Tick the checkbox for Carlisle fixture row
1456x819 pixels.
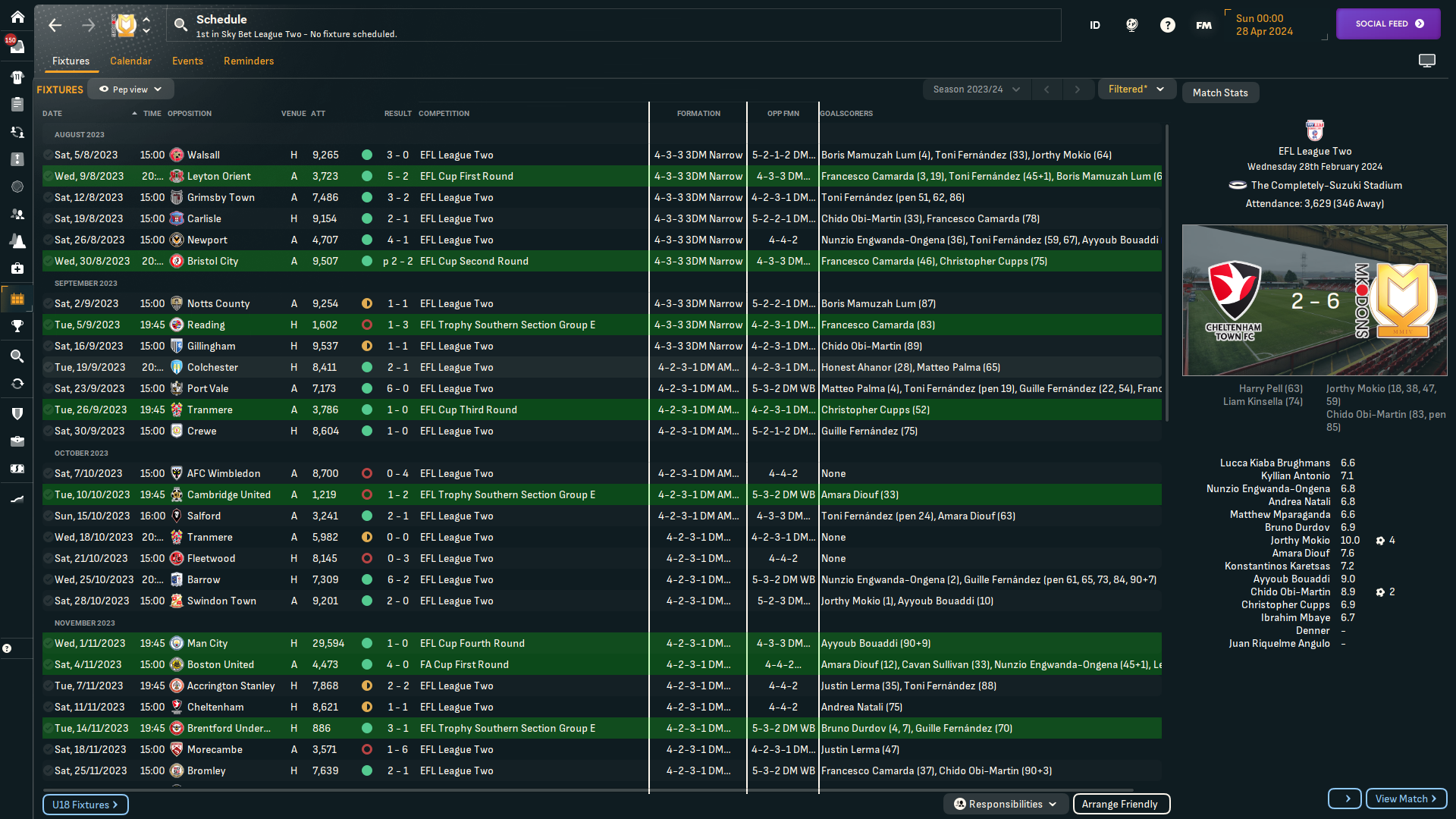tap(48, 218)
